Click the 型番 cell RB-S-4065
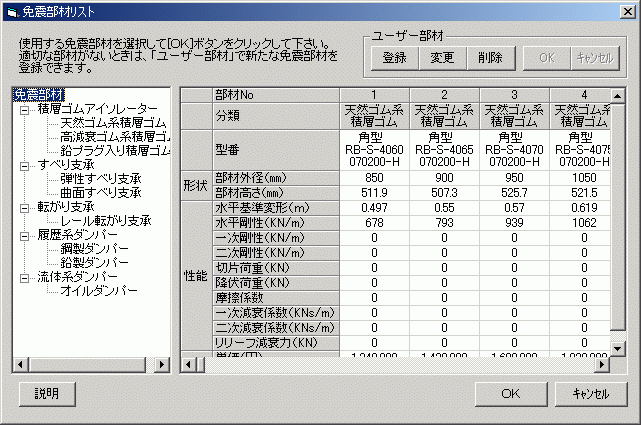The image size is (641, 425). (x=444, y=150)
